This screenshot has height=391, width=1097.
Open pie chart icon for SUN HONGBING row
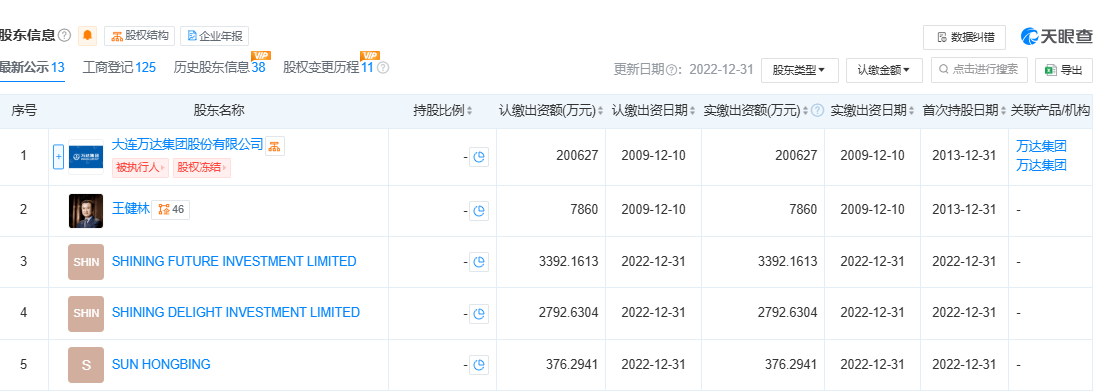(479, 365)
